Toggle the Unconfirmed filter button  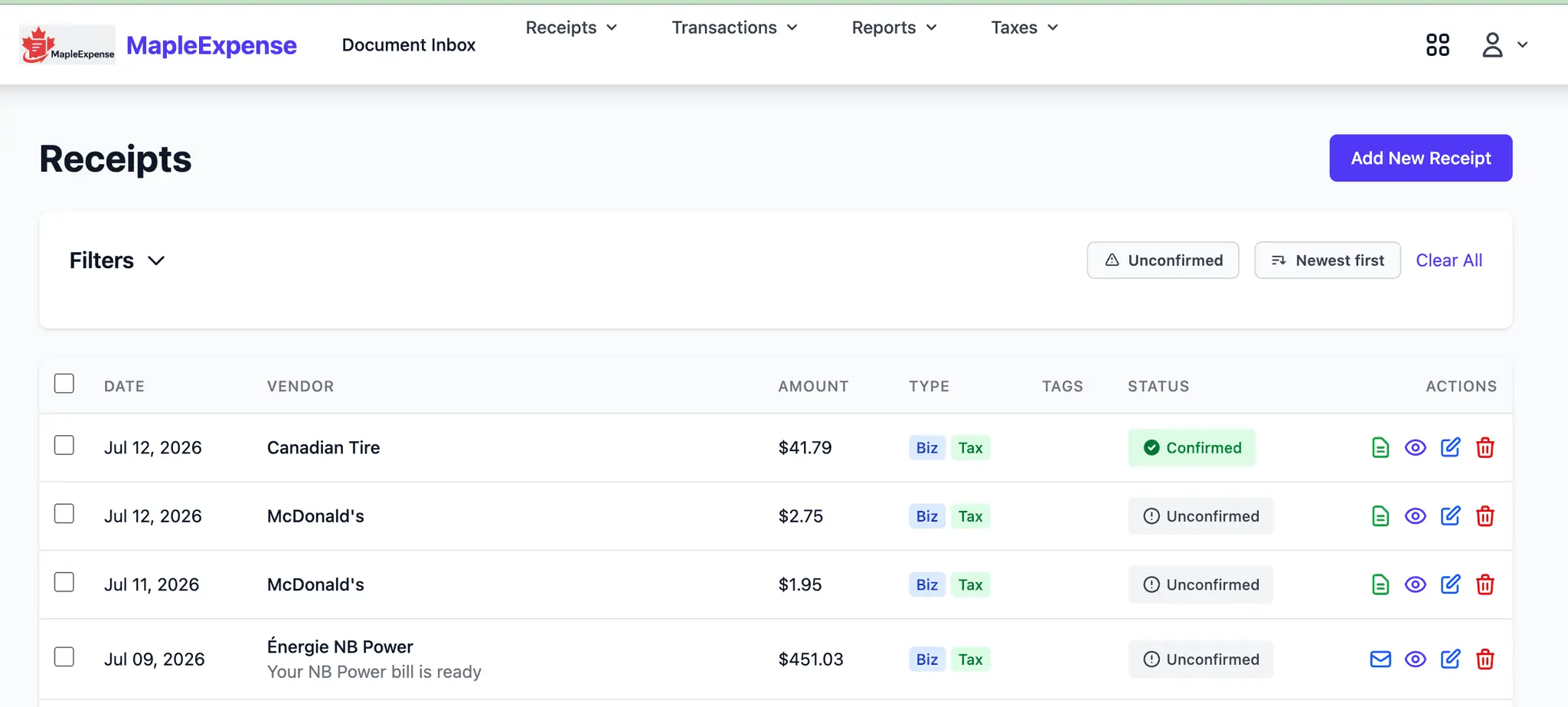tap(1162, 260)
